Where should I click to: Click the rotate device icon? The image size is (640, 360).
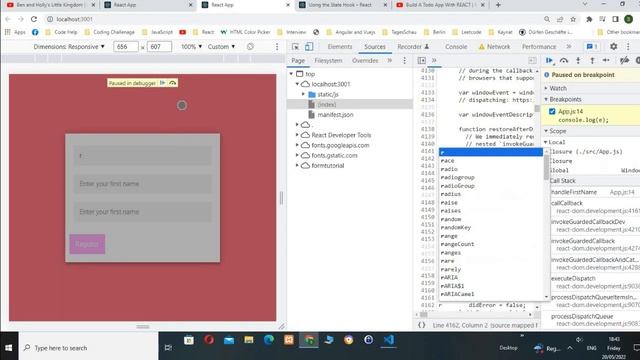click(250, 47)
